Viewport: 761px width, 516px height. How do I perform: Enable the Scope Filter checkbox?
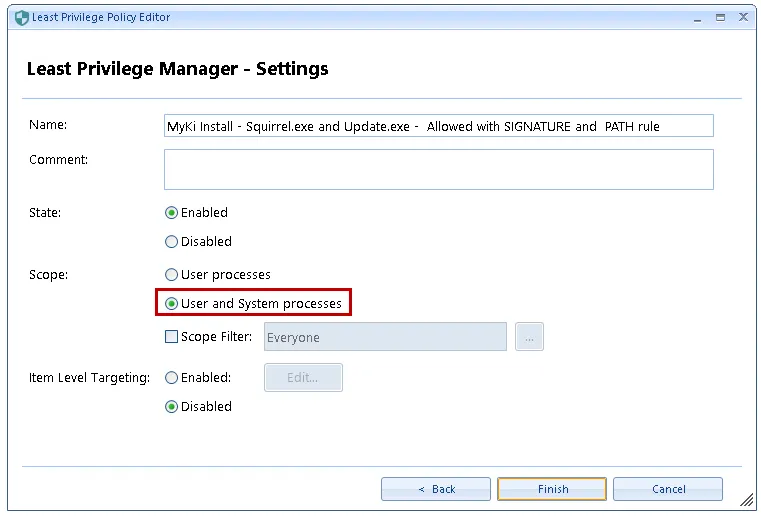pos(172,337)
